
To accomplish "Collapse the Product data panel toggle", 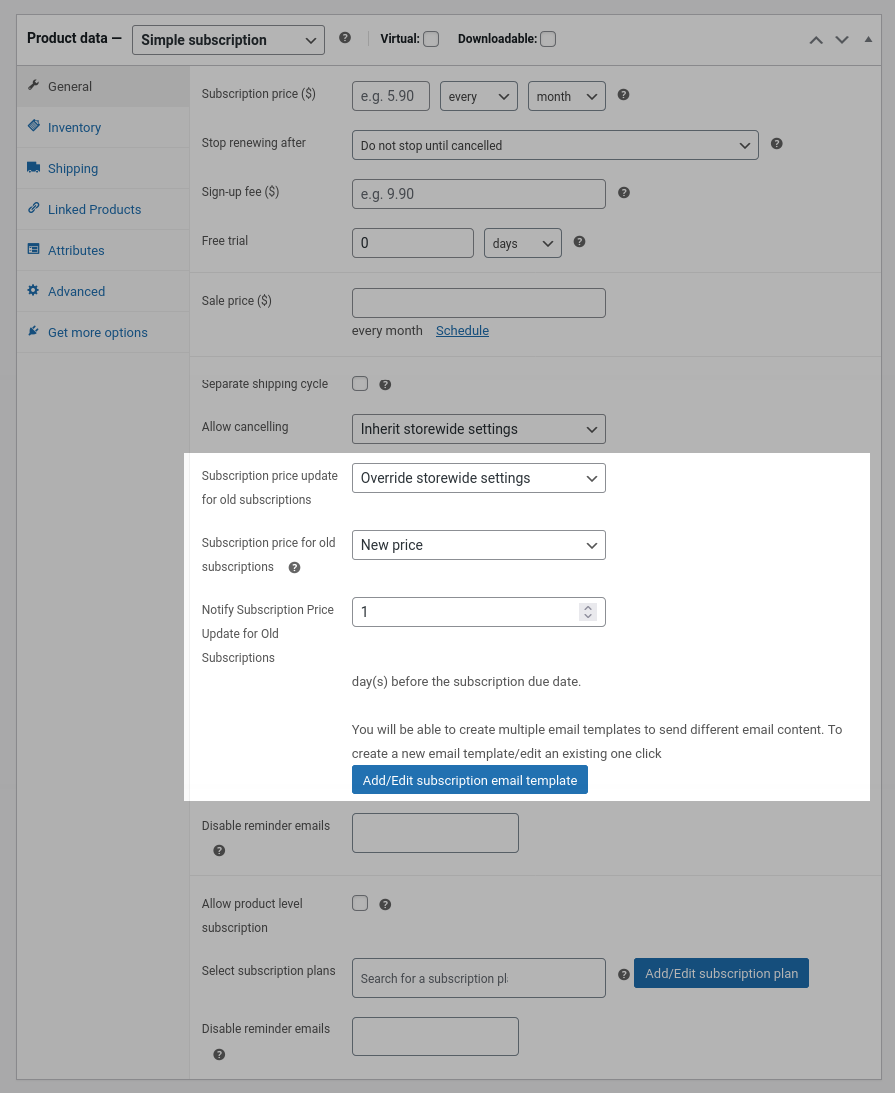I will 868,39.
